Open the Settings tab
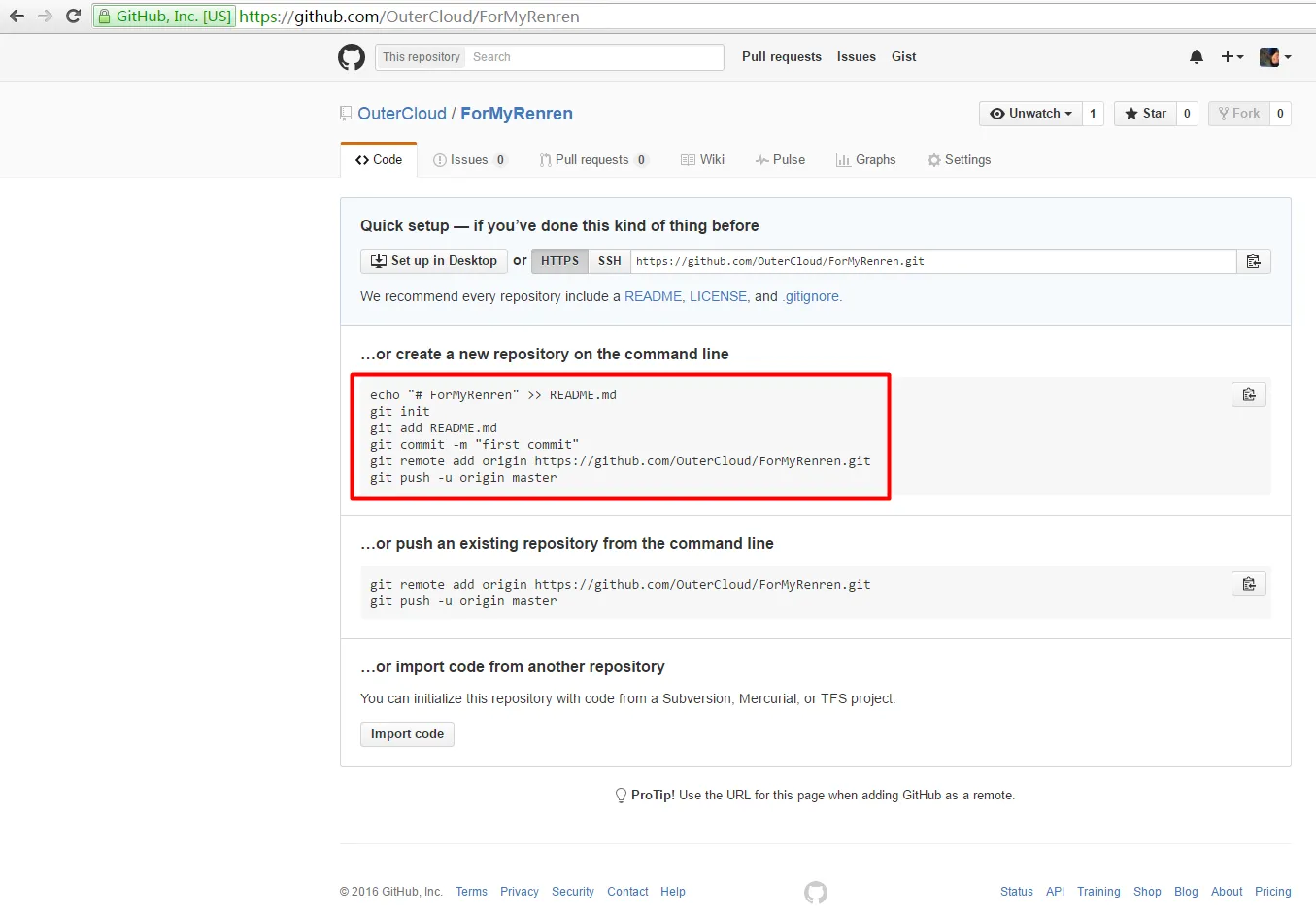 (x=959, y=160)
